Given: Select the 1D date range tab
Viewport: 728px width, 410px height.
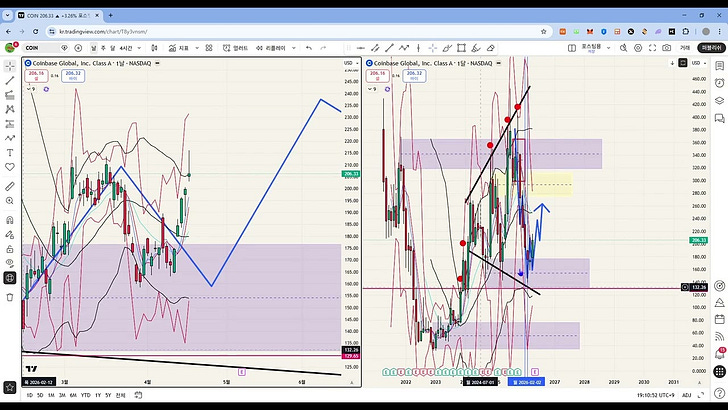Looking at the screenshot, I should [x=29, y=395].
